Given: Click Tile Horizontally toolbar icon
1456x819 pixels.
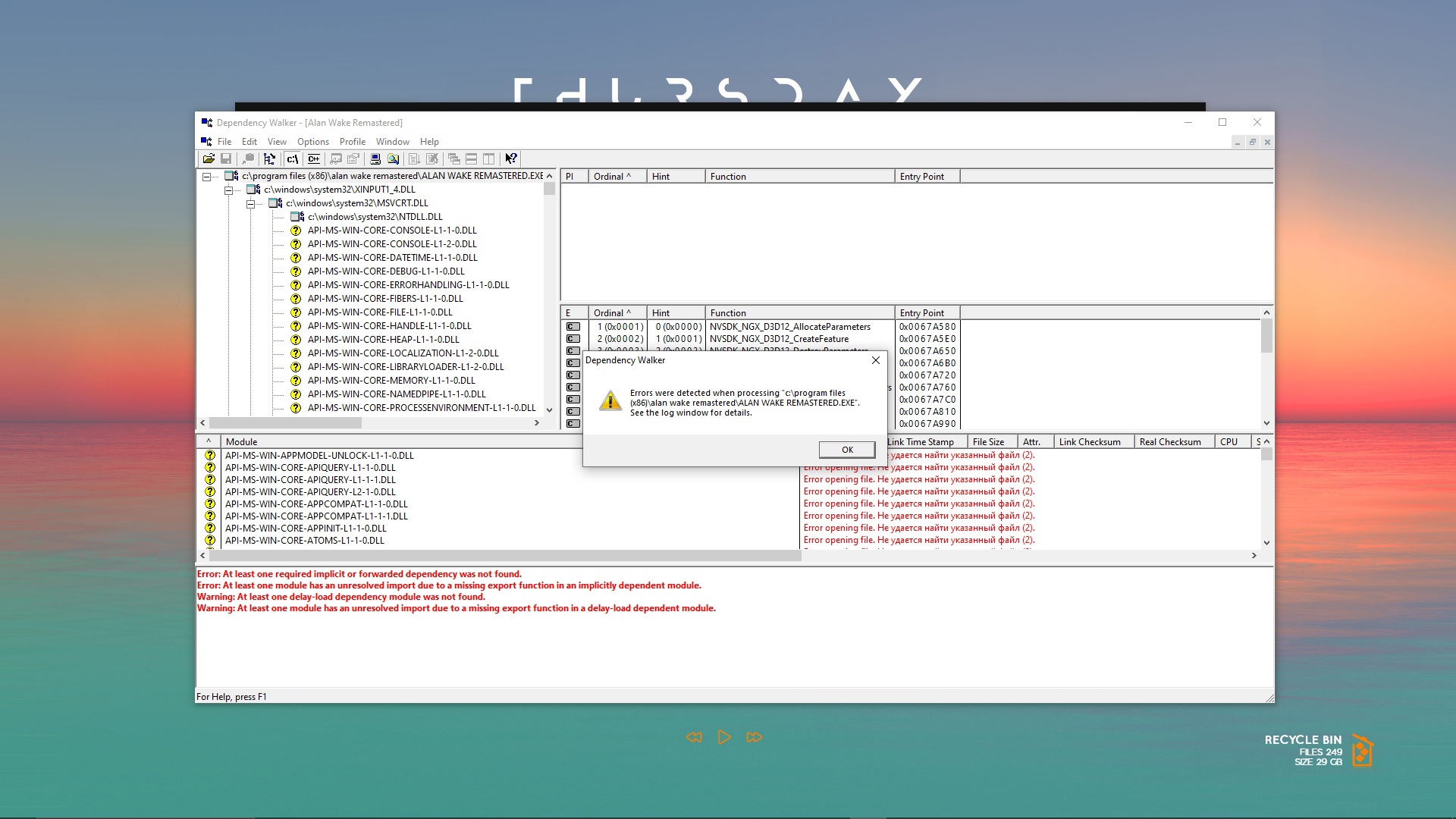Looking at the screenshot, I should pos(471,158).
